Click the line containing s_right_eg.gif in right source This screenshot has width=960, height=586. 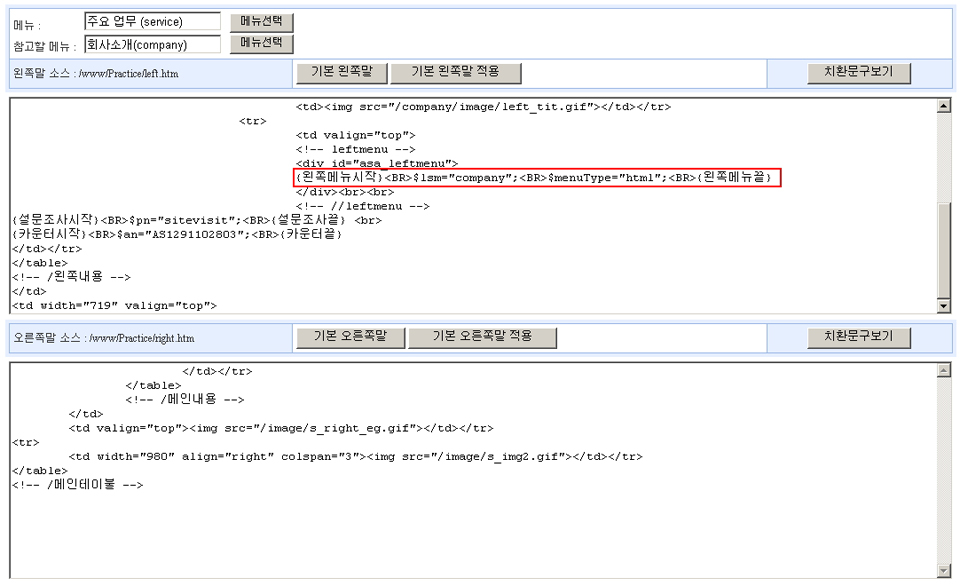click(x=280, y=428)
